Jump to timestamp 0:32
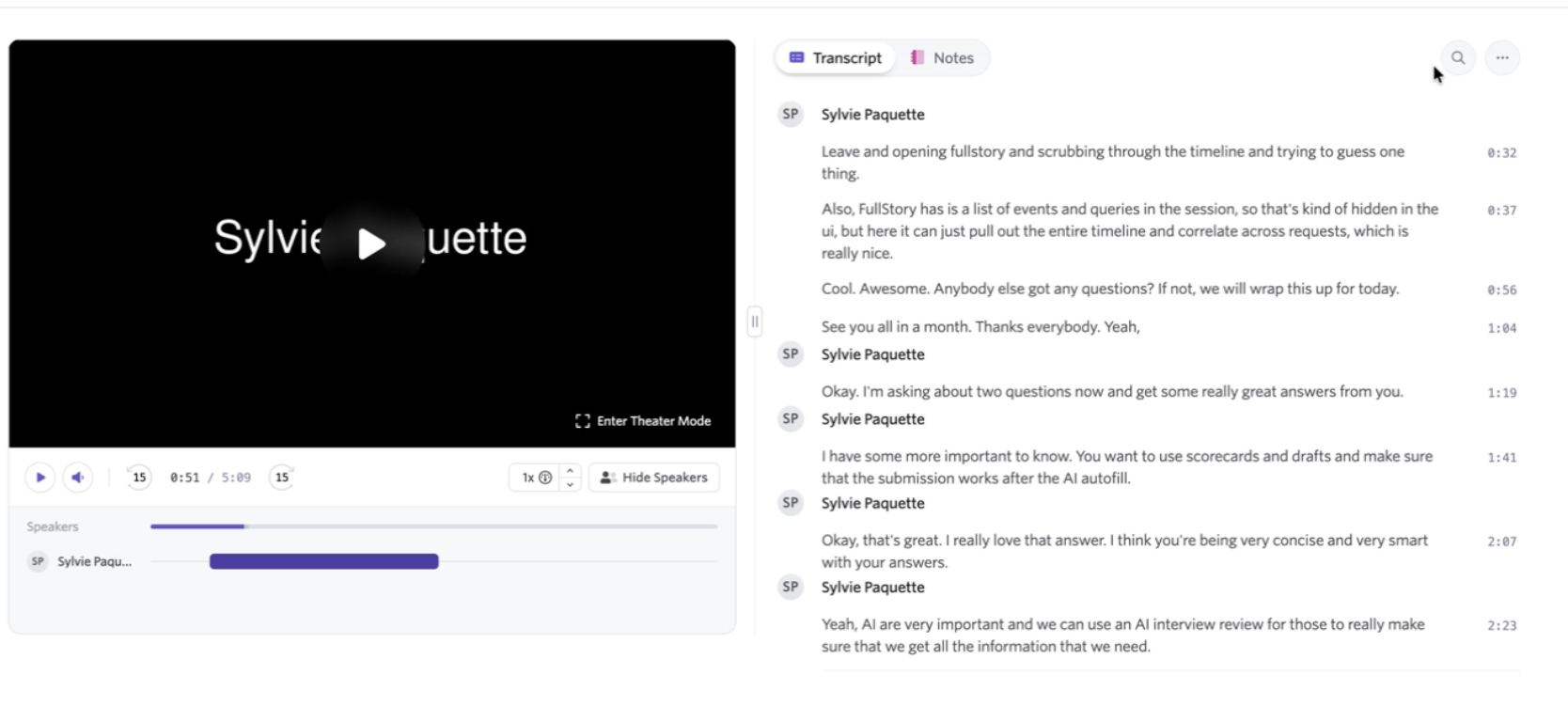The height and width of the screenshot is (722, 1568). click(1501, 152)
